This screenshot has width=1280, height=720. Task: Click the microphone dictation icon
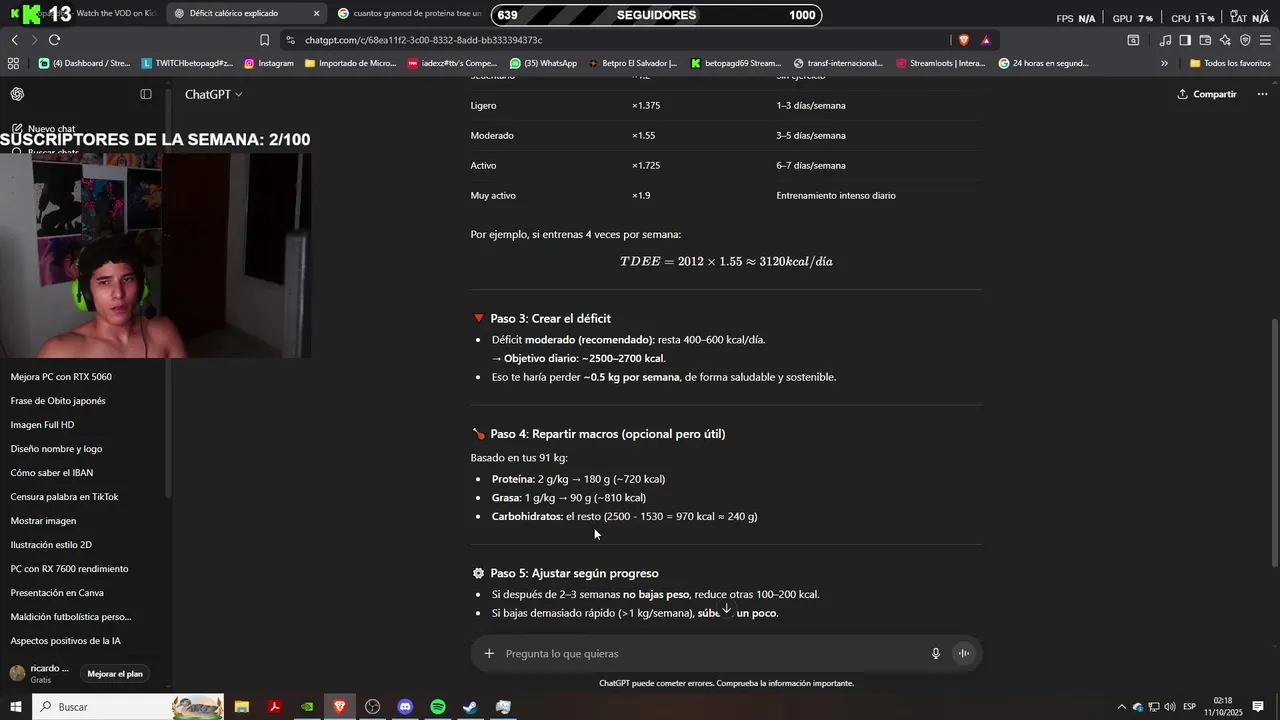point(936,654)
